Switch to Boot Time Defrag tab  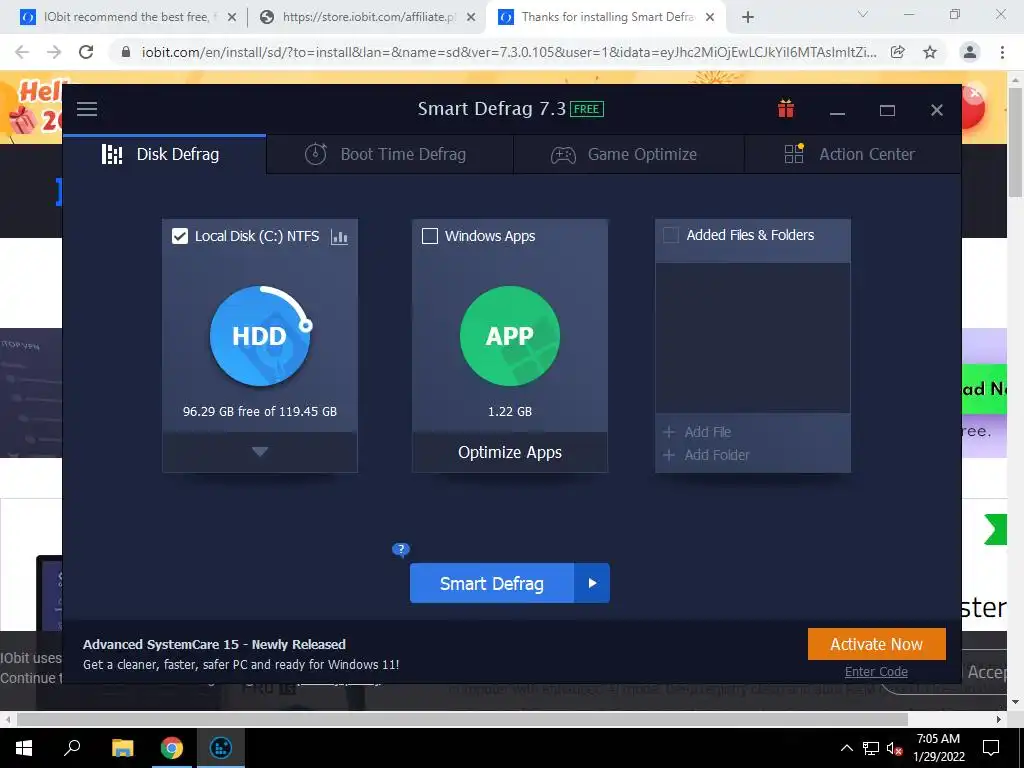coord(390,155)
